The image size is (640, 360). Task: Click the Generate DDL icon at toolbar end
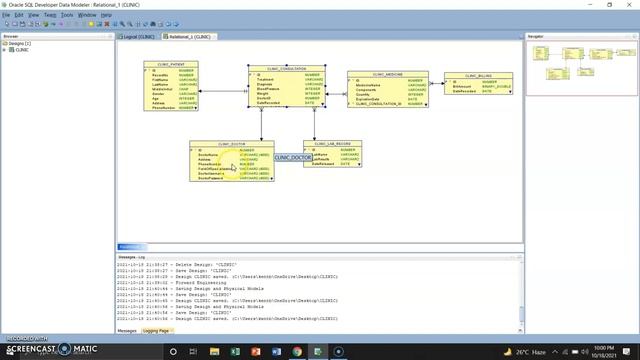pos(176,24)
